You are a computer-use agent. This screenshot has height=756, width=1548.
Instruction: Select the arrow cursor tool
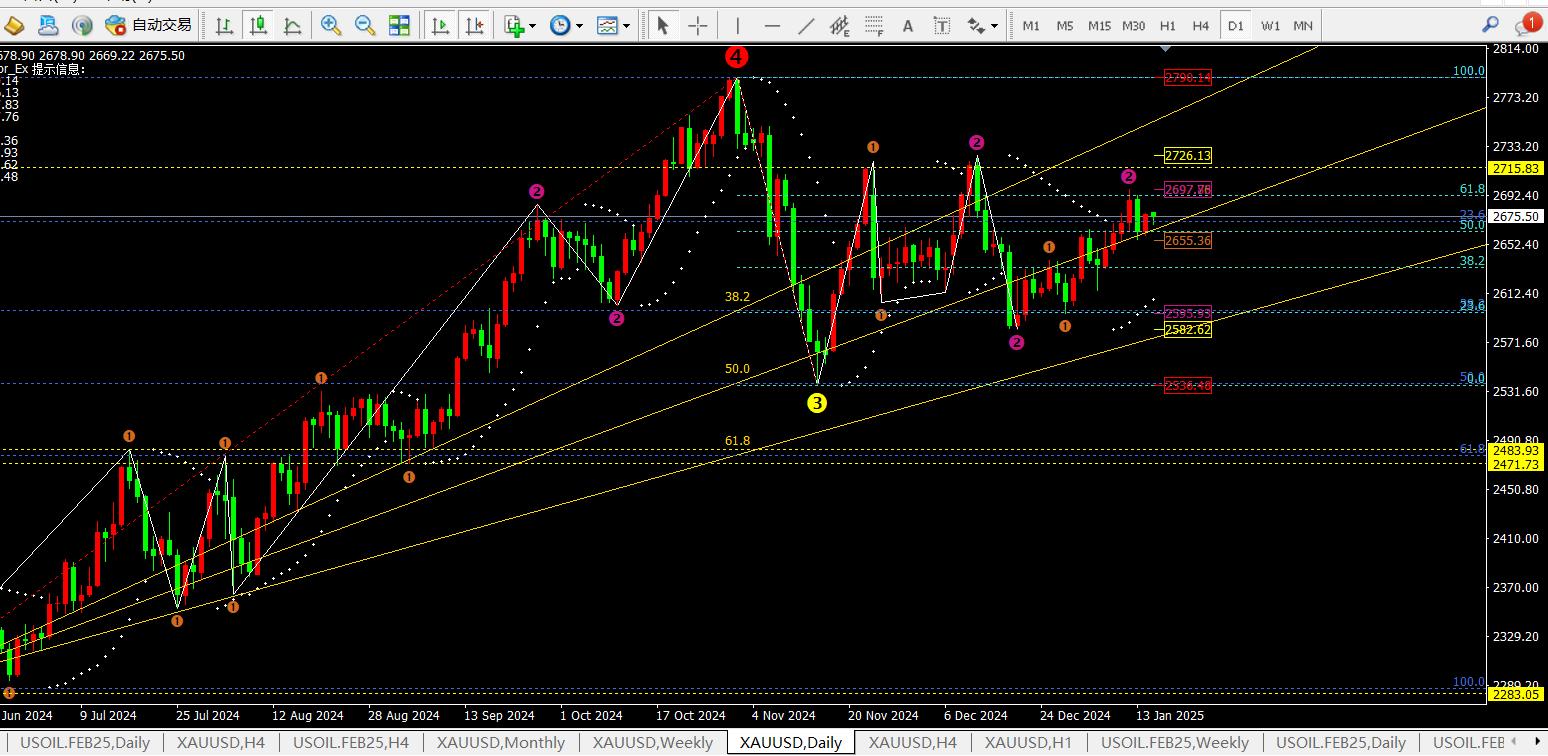click(x=662, y=25)
